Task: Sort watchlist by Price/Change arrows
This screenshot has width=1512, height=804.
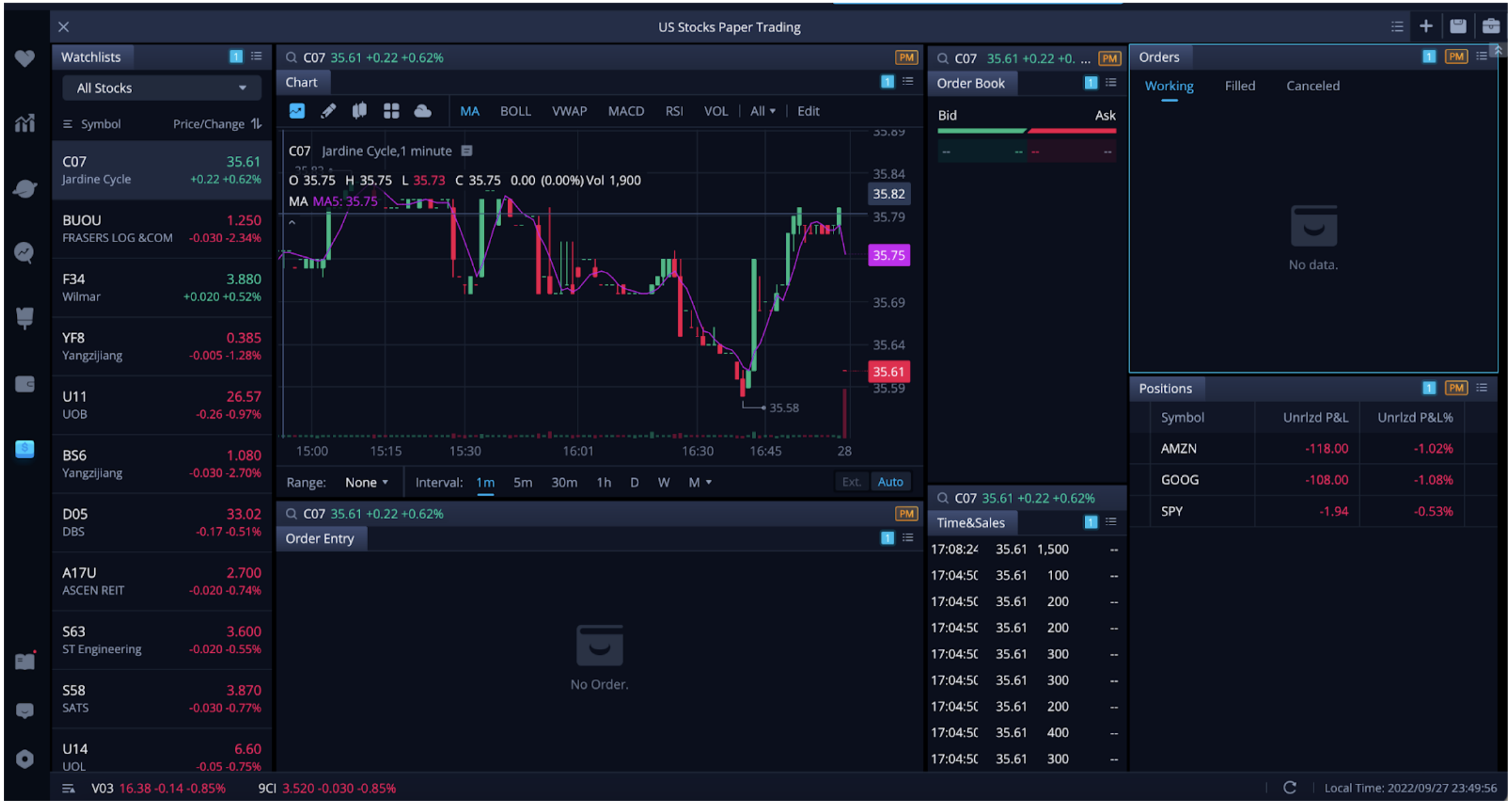Action: coord(257,124)
